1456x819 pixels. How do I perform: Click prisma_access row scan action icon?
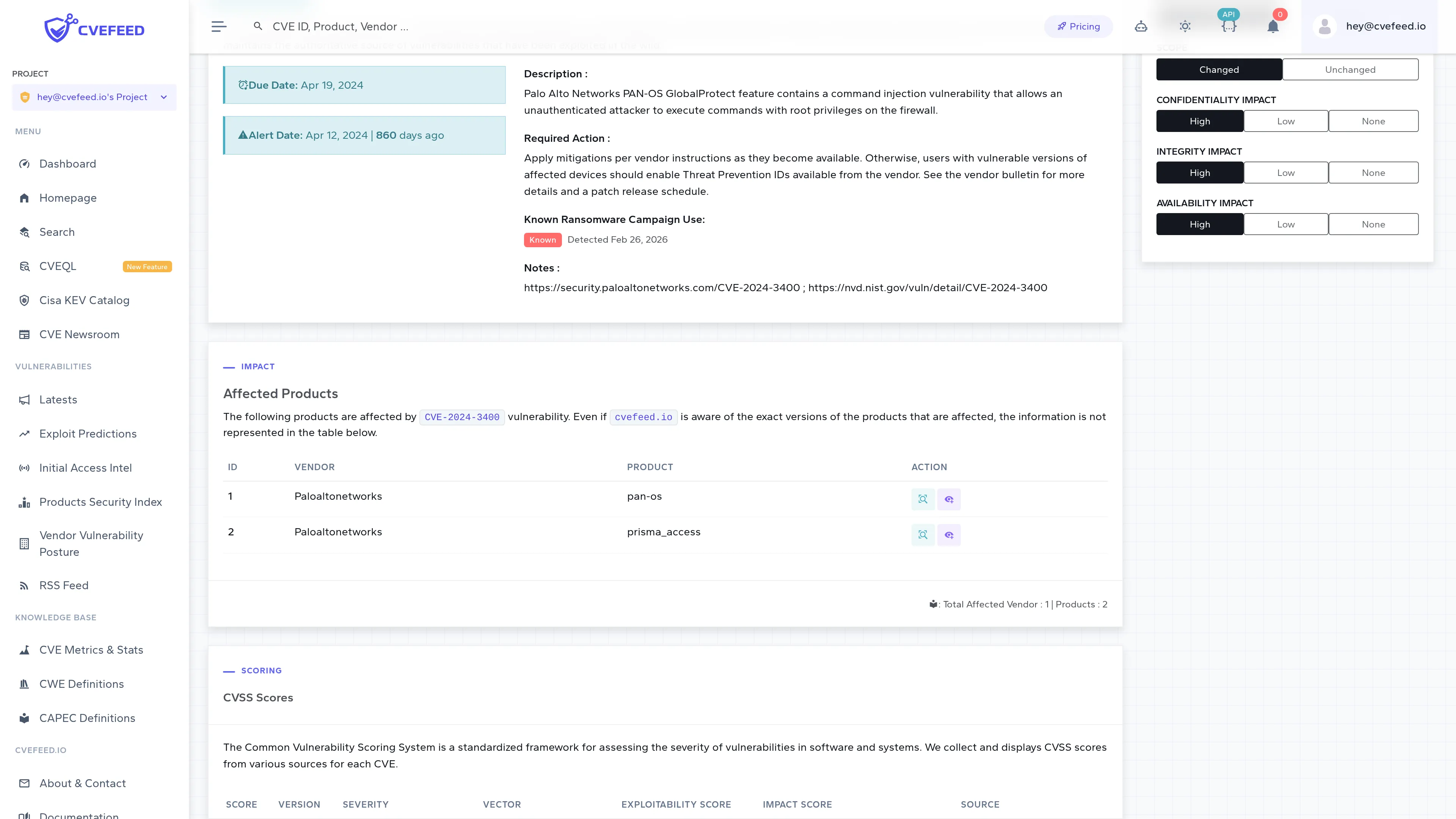[923, 535]
